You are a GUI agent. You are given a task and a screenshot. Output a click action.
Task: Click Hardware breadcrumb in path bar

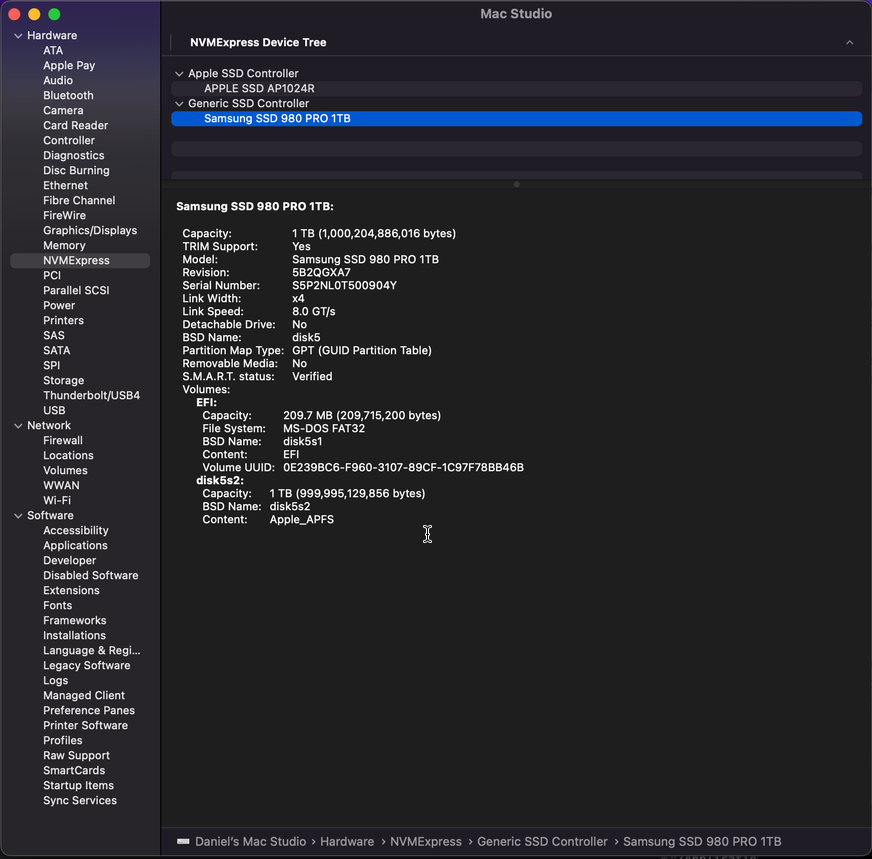[347, 842]
